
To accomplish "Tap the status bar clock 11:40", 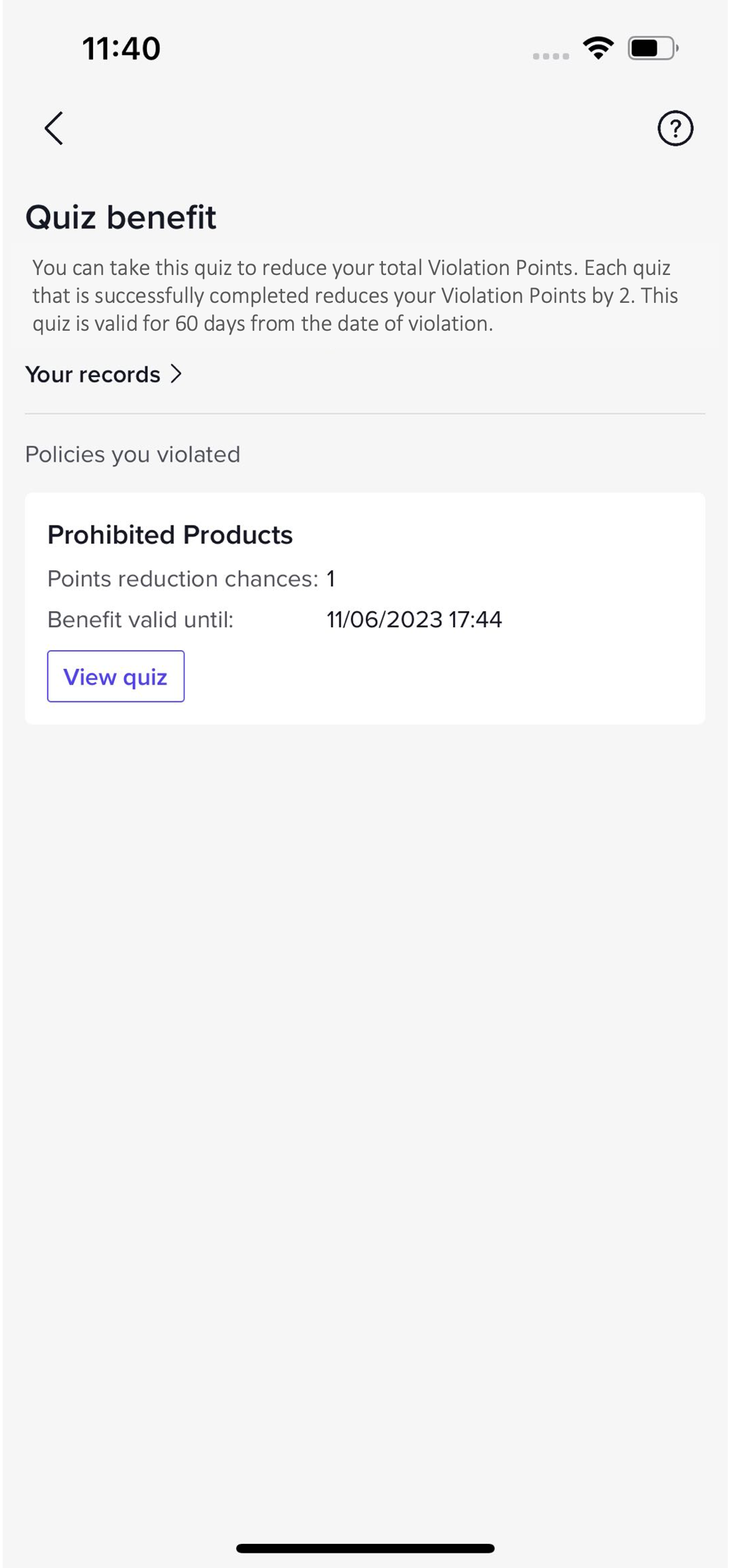I will [x=121, y=48].
